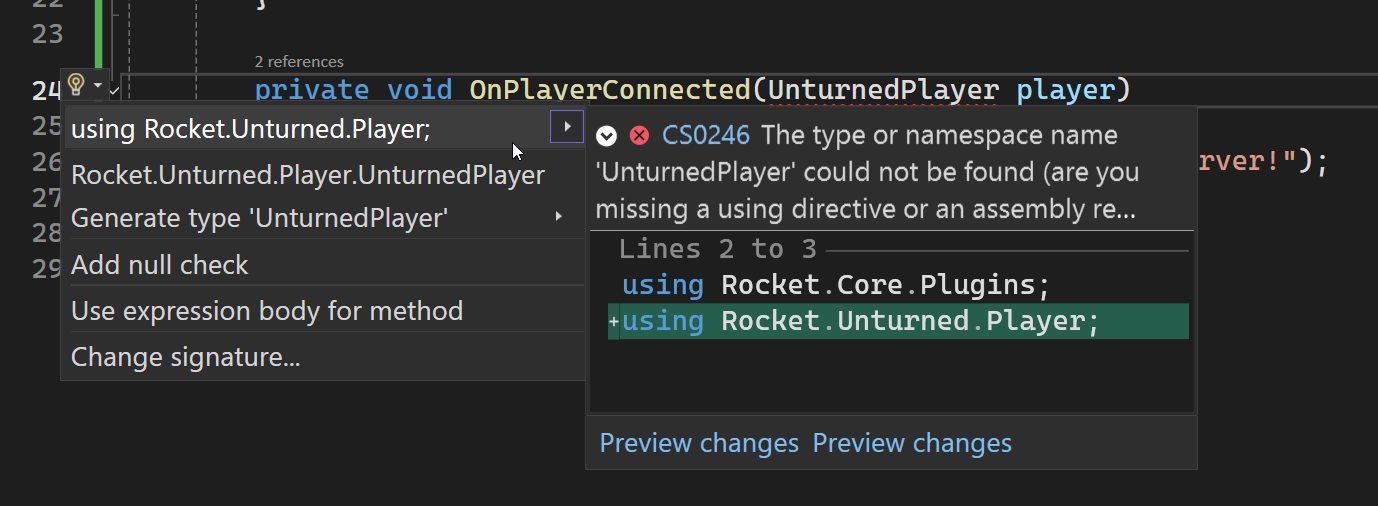This screenshot has height=506, width=1378.
Task: Select Generate type 'UnturnedPlayer' option
Action: (259, 218)
